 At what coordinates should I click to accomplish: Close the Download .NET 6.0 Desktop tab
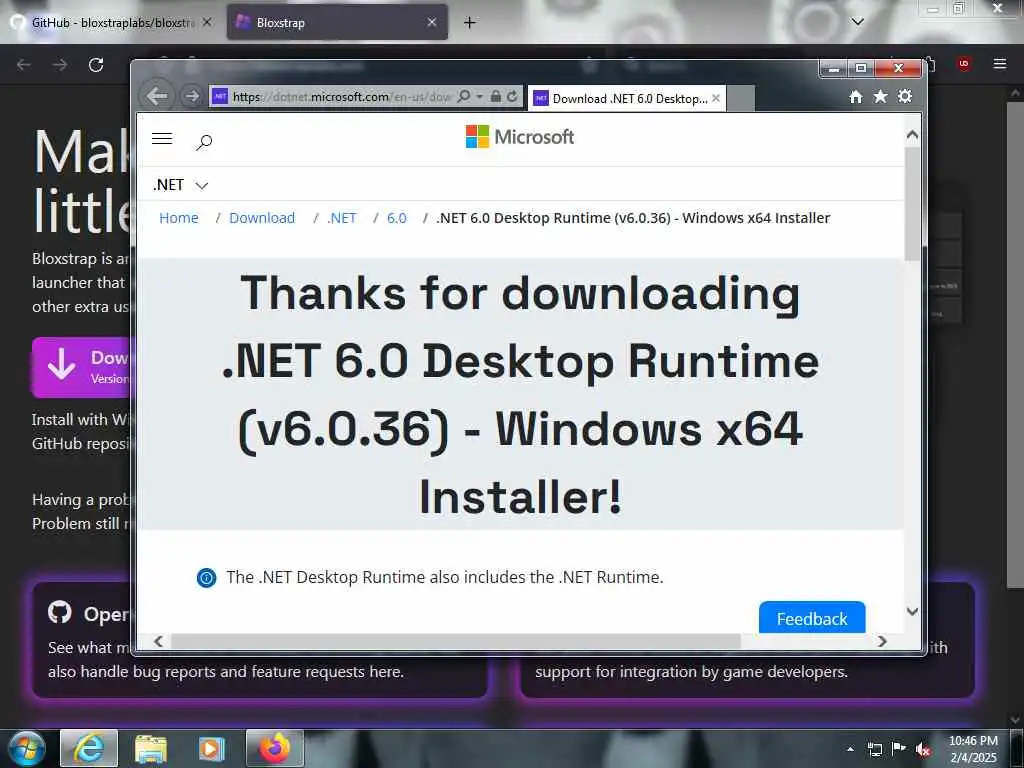click(716, 98)
